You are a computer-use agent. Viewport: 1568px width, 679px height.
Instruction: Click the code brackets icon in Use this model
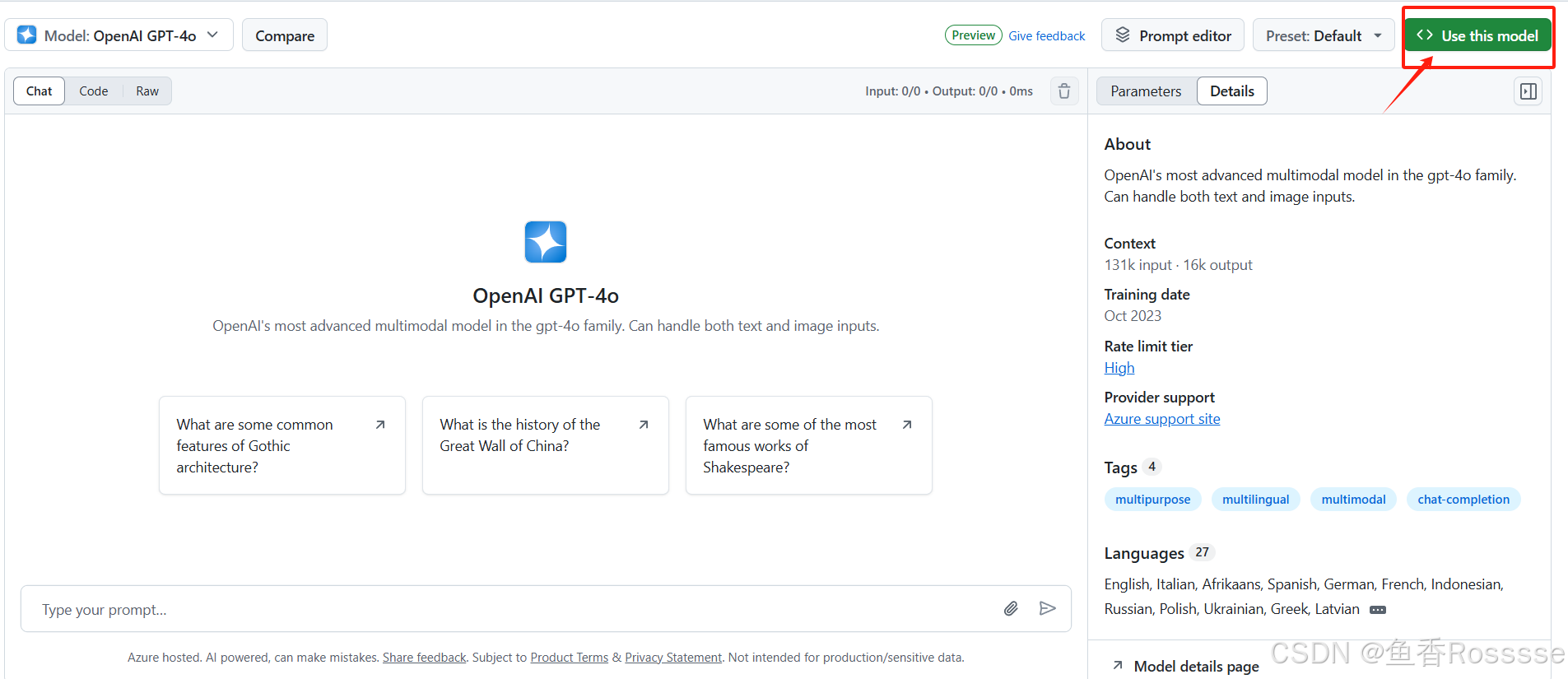pyautogui.click(x=1425, y=35)
